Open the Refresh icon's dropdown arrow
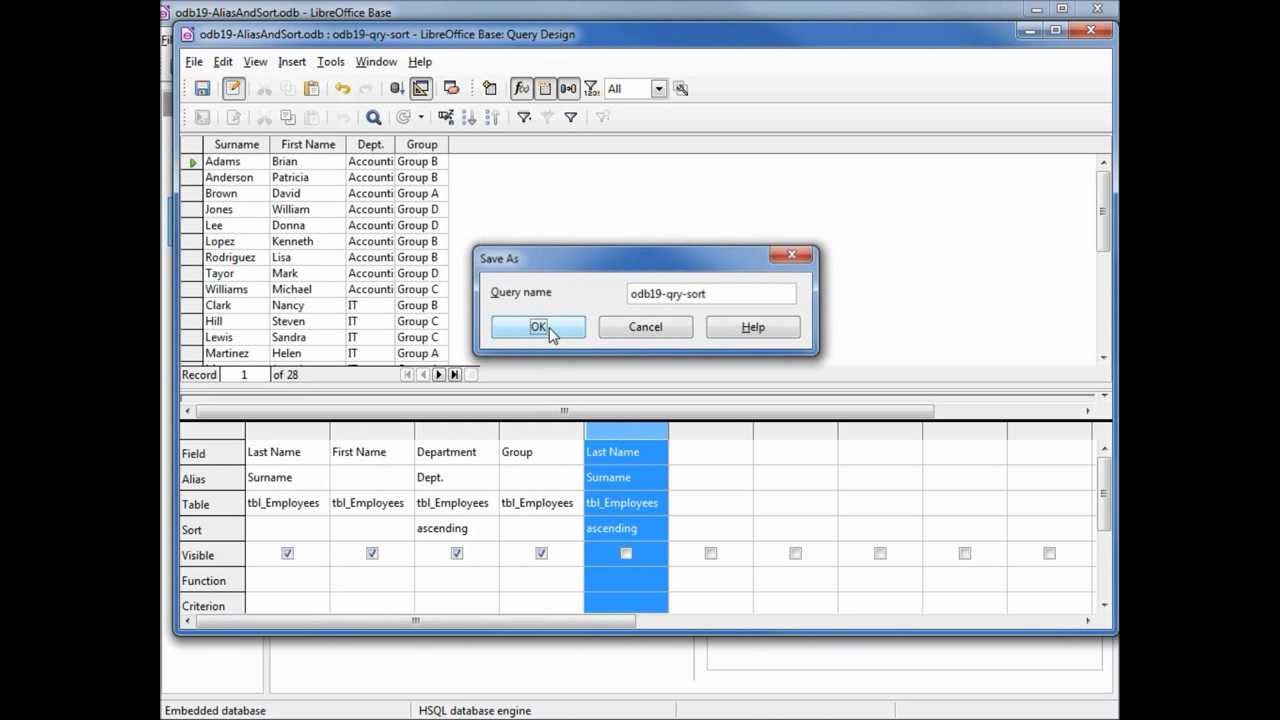Image resolution: width=1280 pixels, height=720 pixels. [420, 117]
